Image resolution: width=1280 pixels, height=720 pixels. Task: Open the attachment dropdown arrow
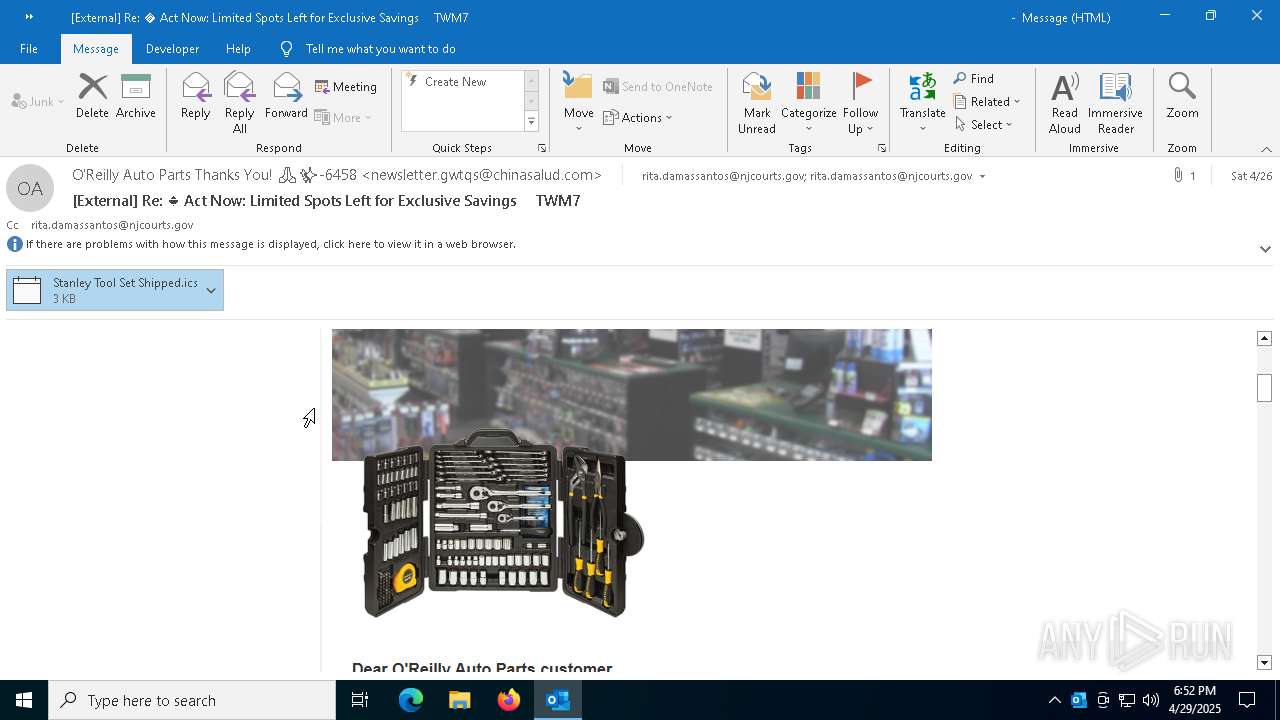click(211, 290)
